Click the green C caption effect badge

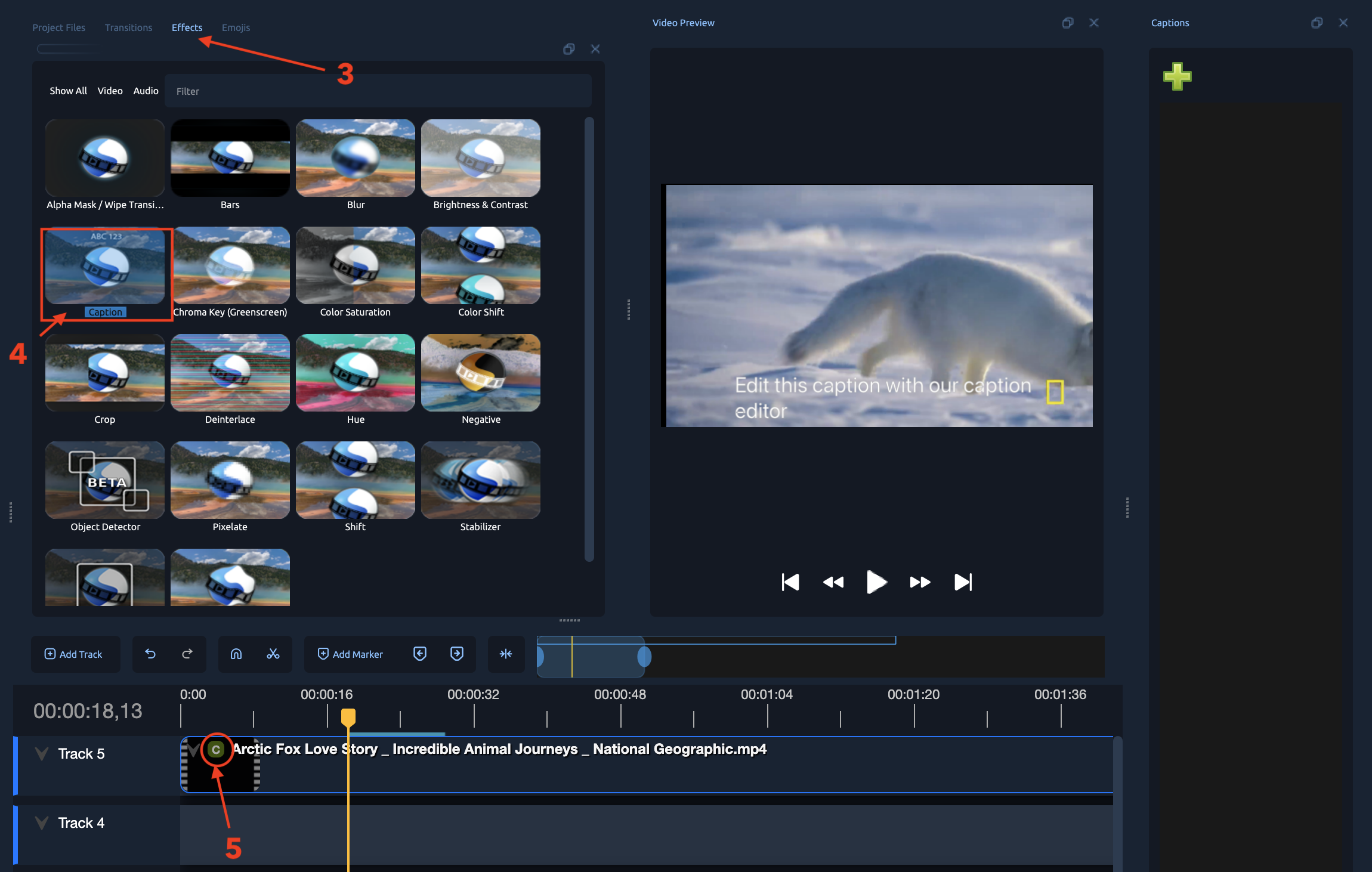216,750
